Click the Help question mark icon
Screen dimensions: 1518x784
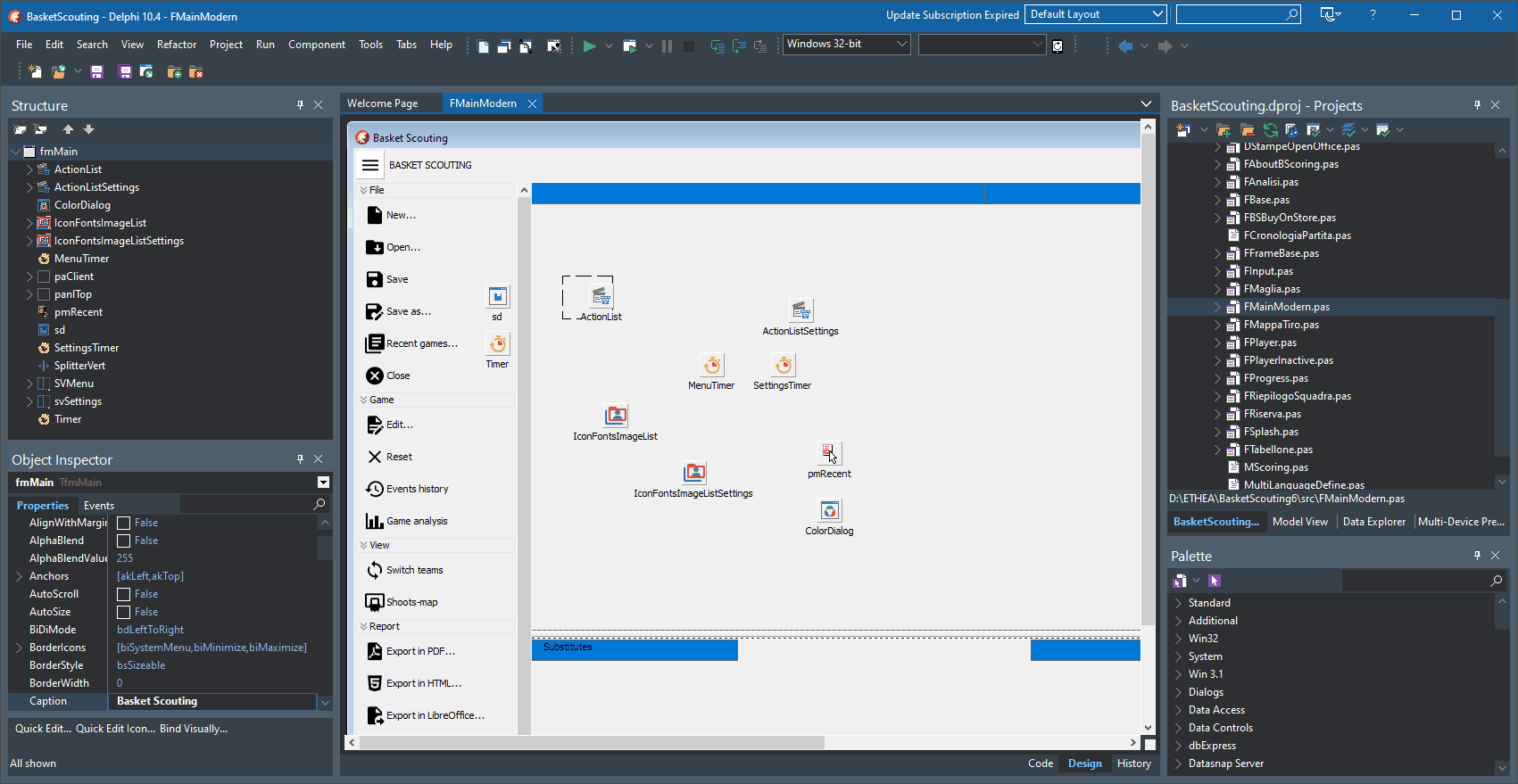click(x=1373, y=14)
